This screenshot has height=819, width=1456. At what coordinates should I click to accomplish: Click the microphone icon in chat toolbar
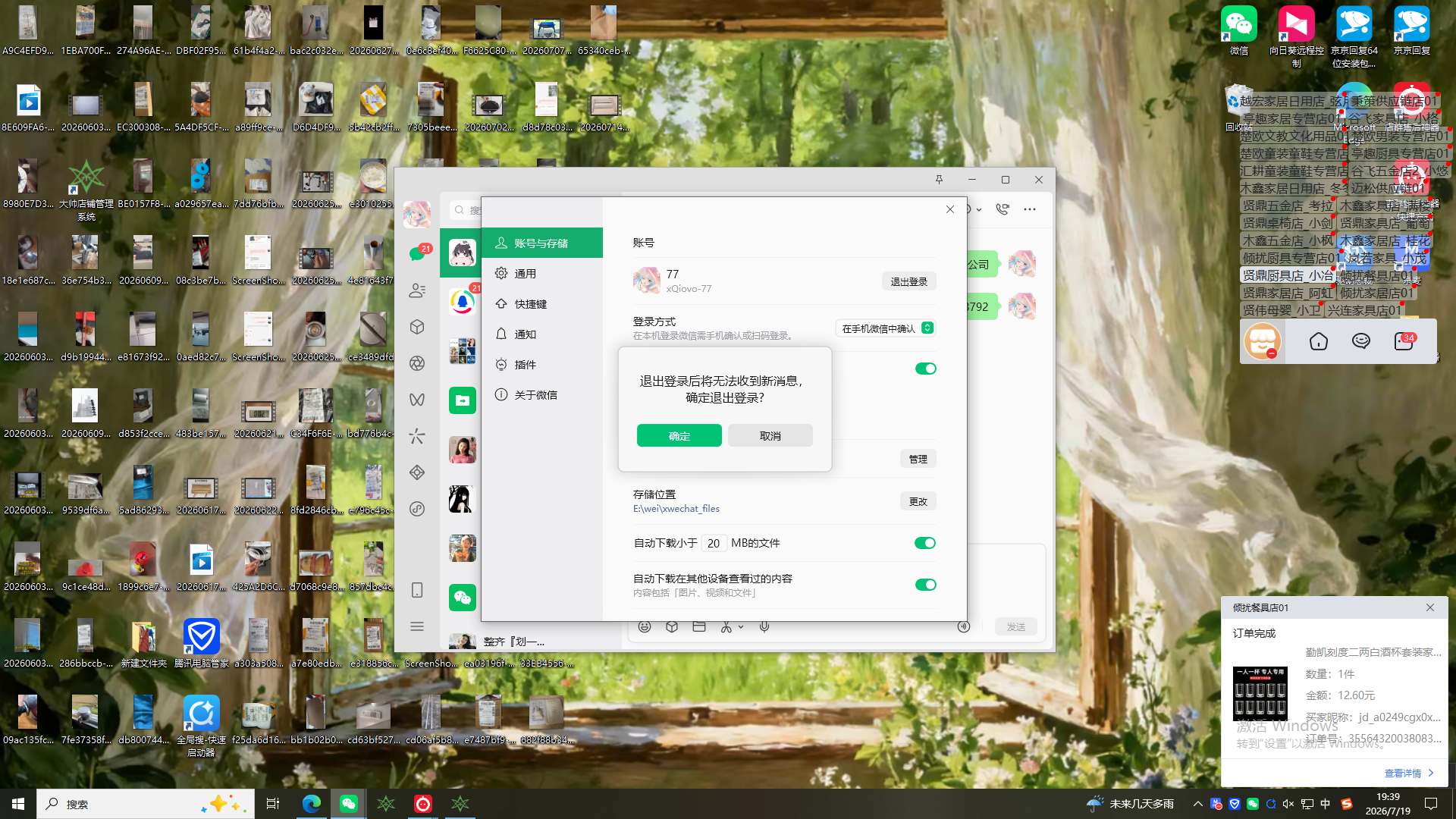pyautogui.click(x=764, y=626)
